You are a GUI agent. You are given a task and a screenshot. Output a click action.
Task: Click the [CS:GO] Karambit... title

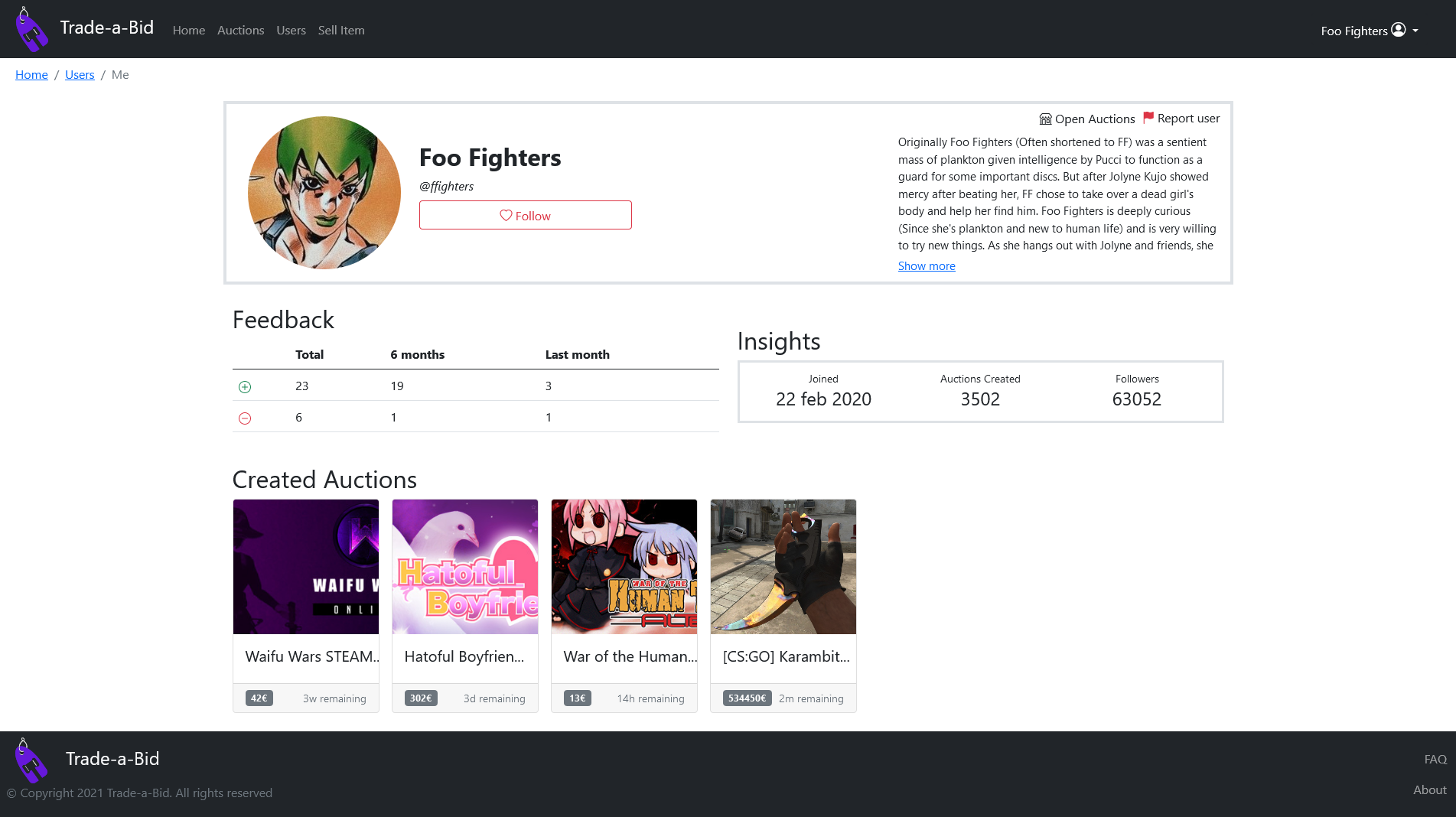click(x=787, y=656)
